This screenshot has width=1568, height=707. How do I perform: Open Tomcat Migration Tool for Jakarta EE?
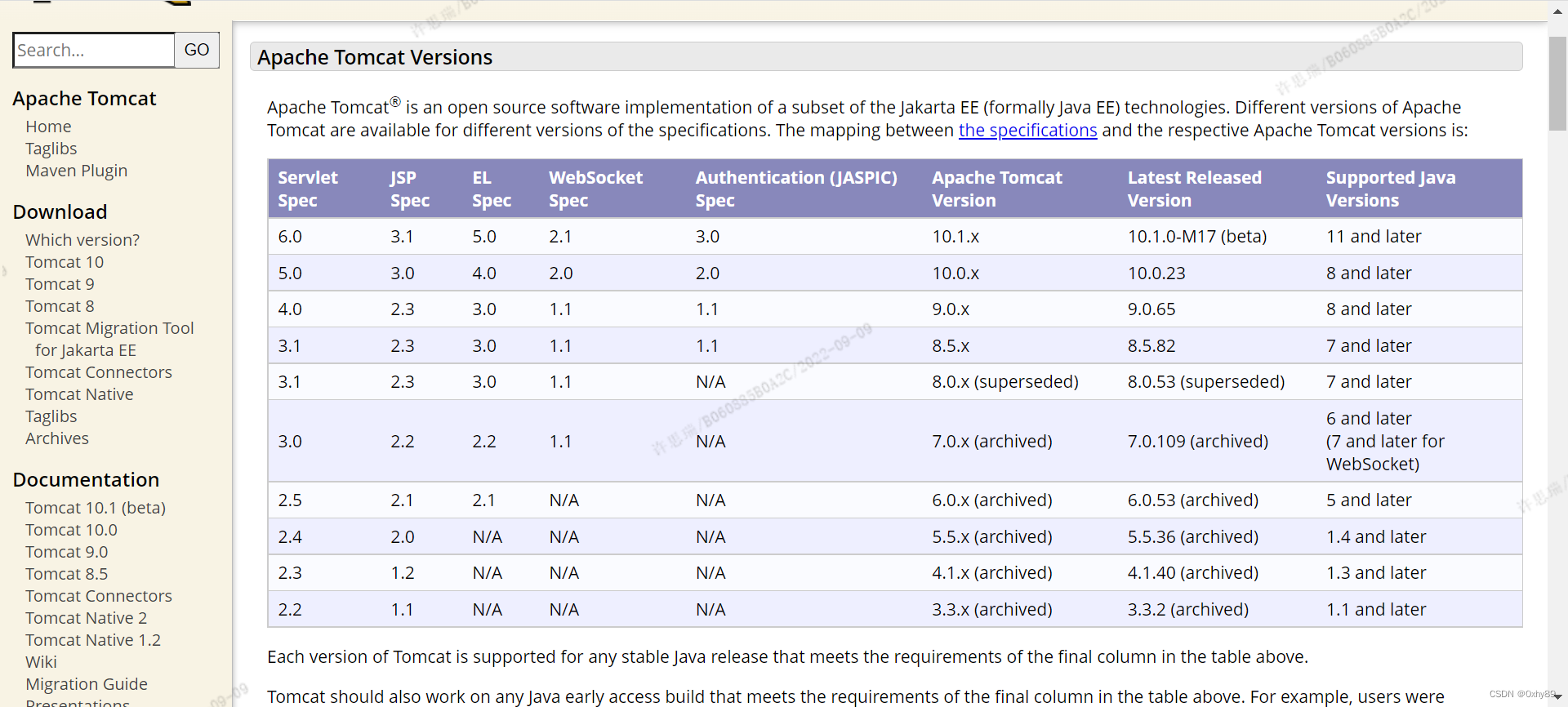click(x=109, y=339)
